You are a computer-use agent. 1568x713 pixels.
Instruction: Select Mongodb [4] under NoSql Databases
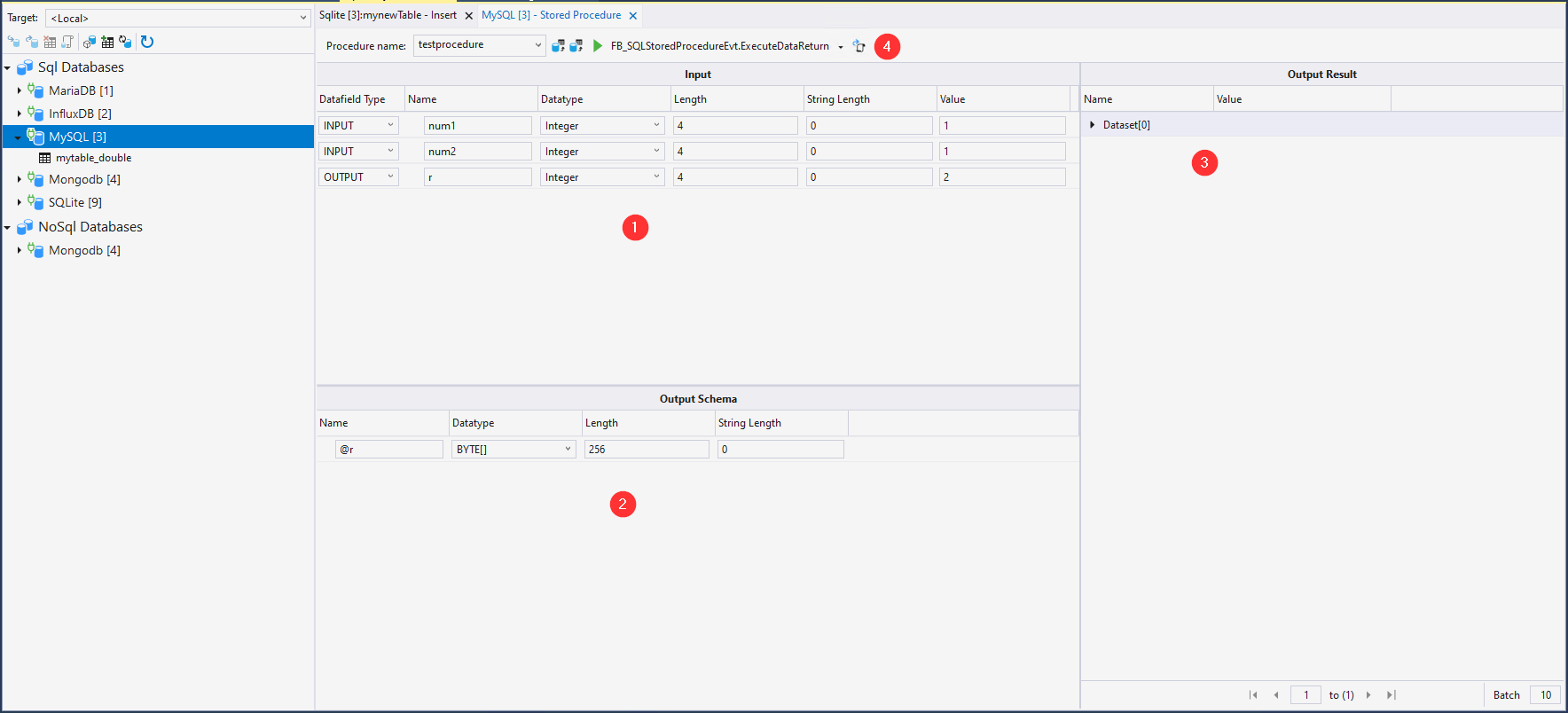[84, 250]
